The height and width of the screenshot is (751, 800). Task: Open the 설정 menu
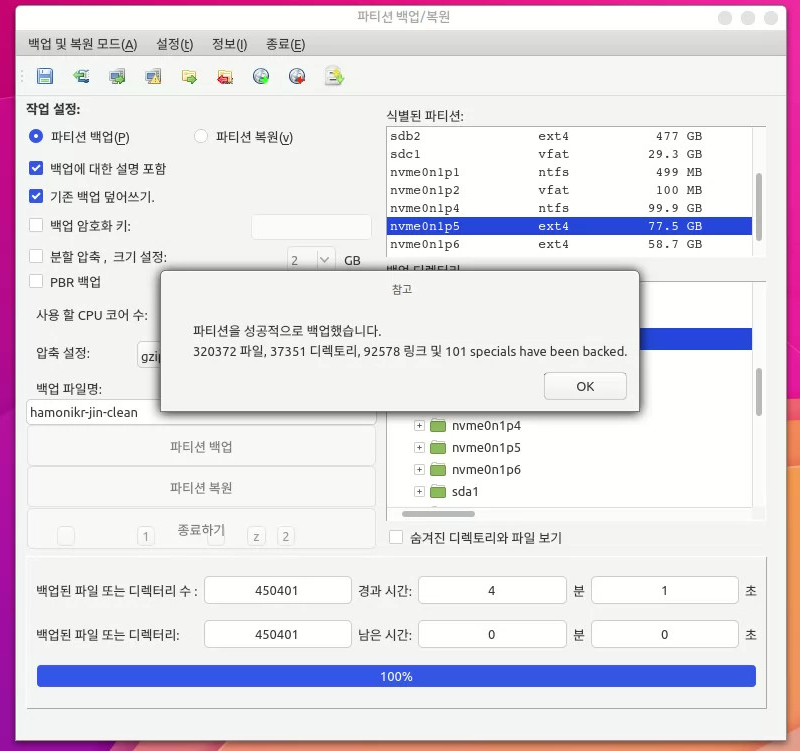[174, 44]
